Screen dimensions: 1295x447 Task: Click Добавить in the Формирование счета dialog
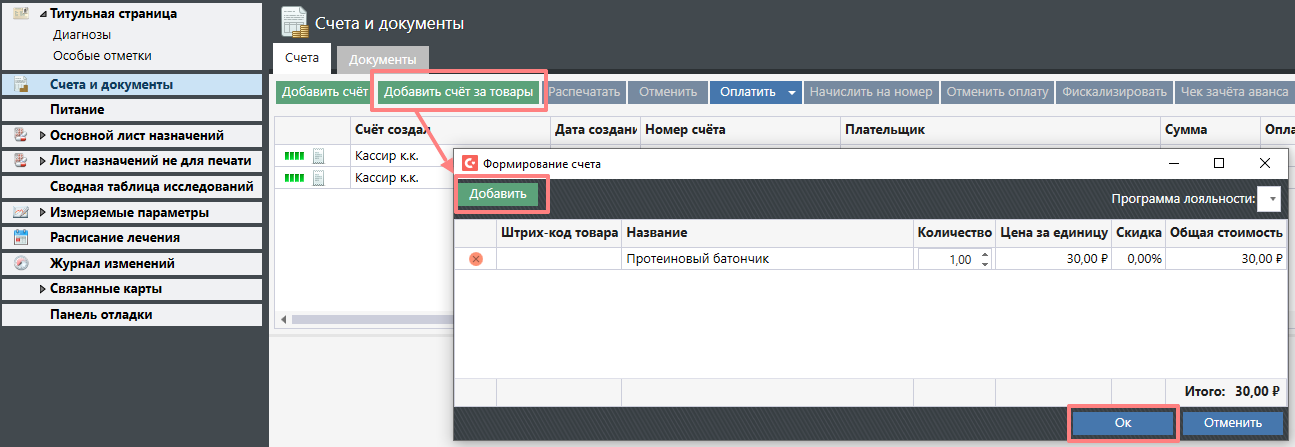[498, 194]
